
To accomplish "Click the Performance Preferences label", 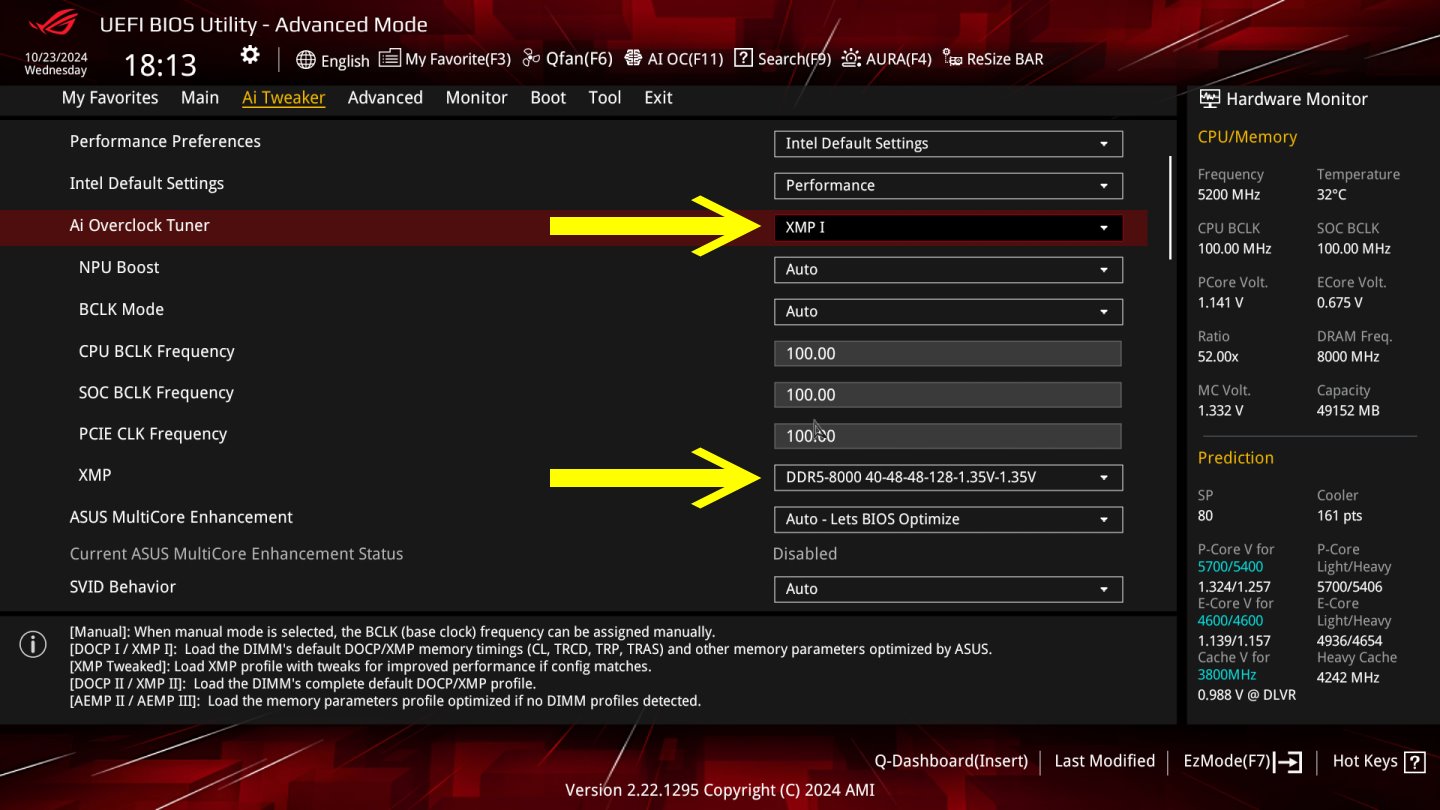I will (x=165, y=142).
